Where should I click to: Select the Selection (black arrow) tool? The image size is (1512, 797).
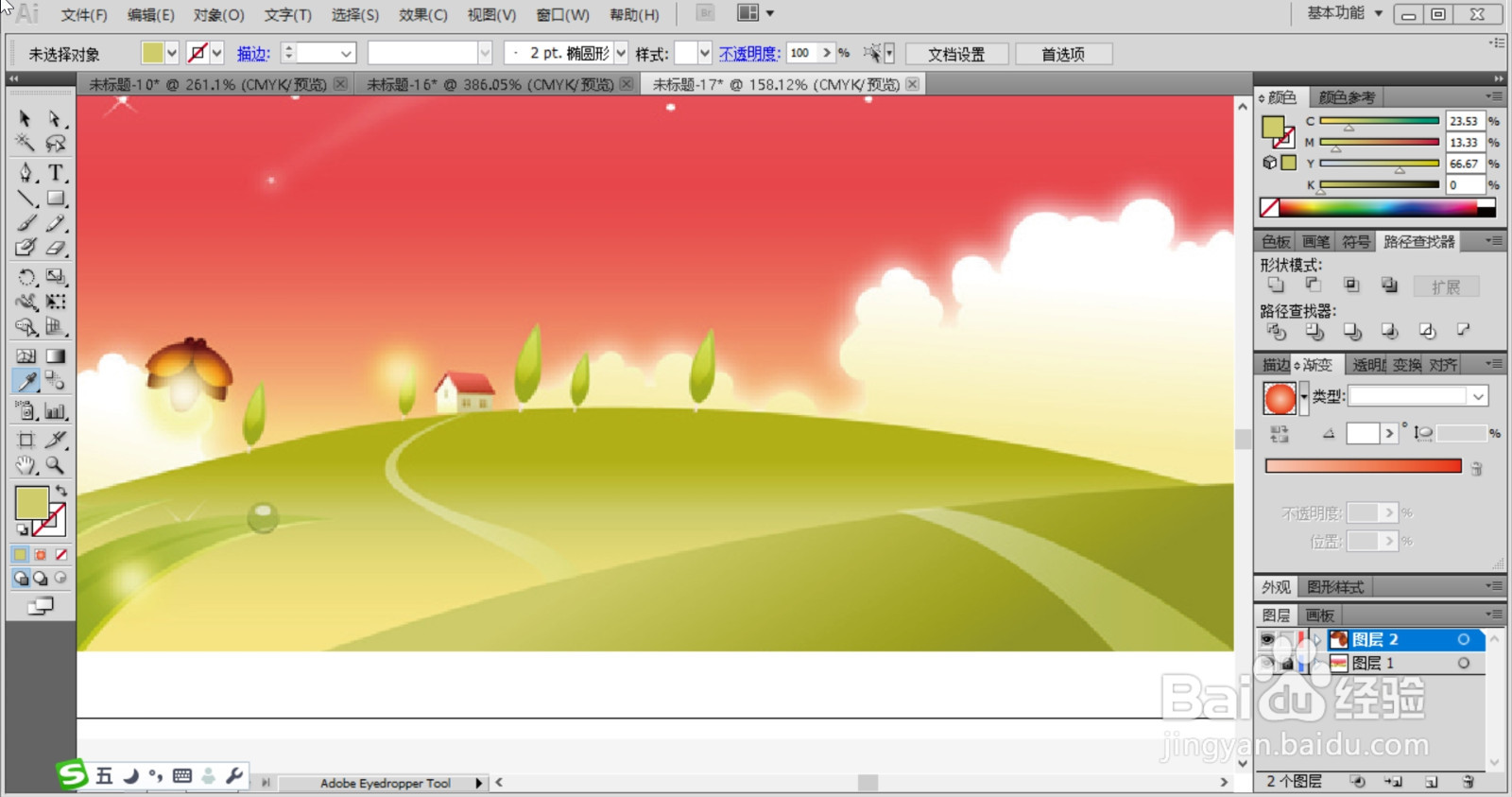[x=26, y=119]
